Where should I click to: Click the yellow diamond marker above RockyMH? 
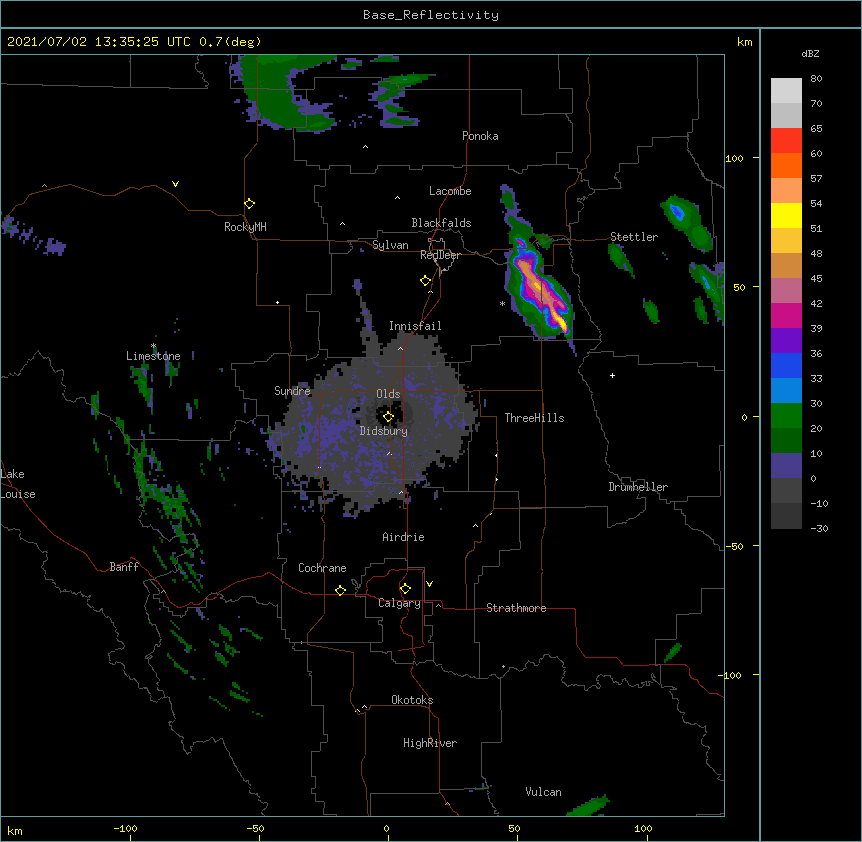249,204
